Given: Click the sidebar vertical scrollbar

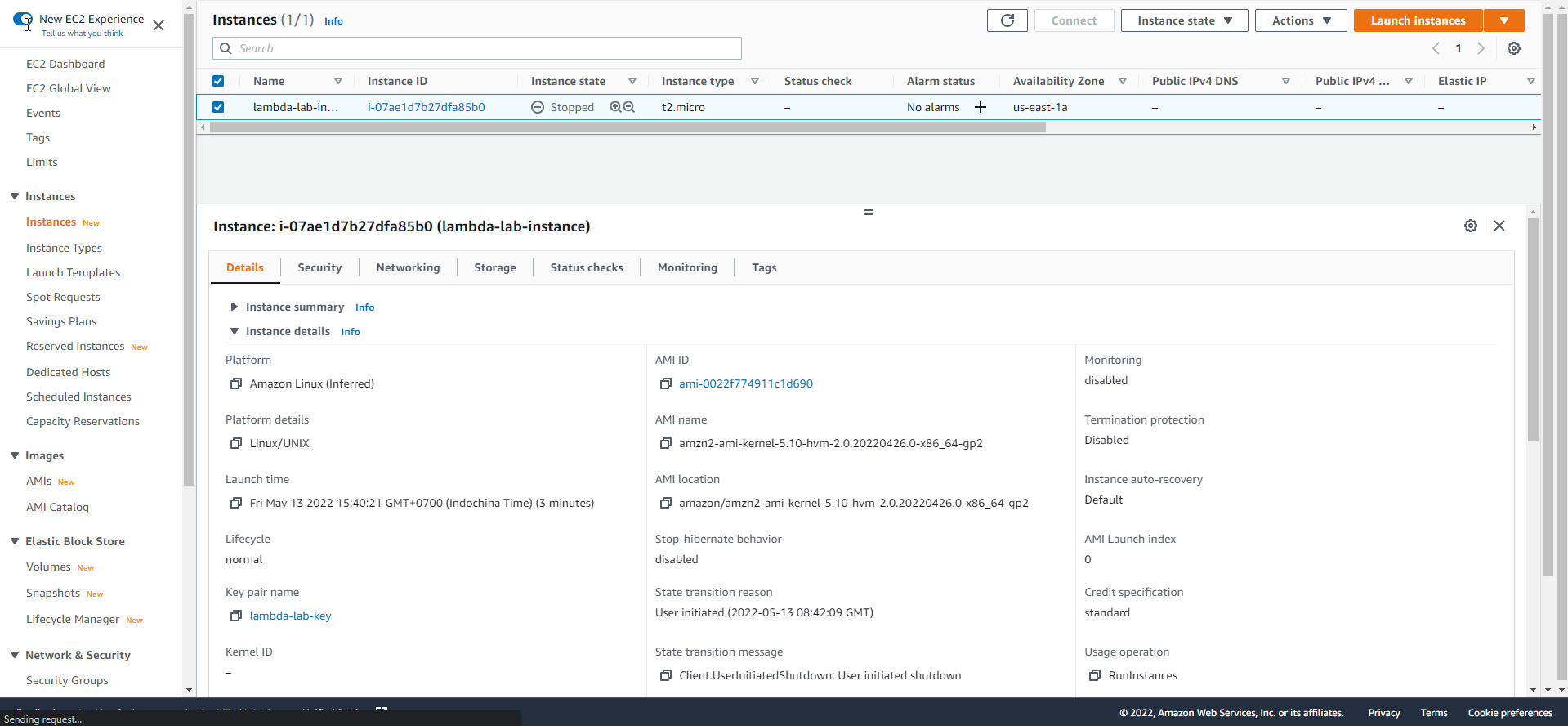Looking at the screenshot, I should tap(189, 249).
